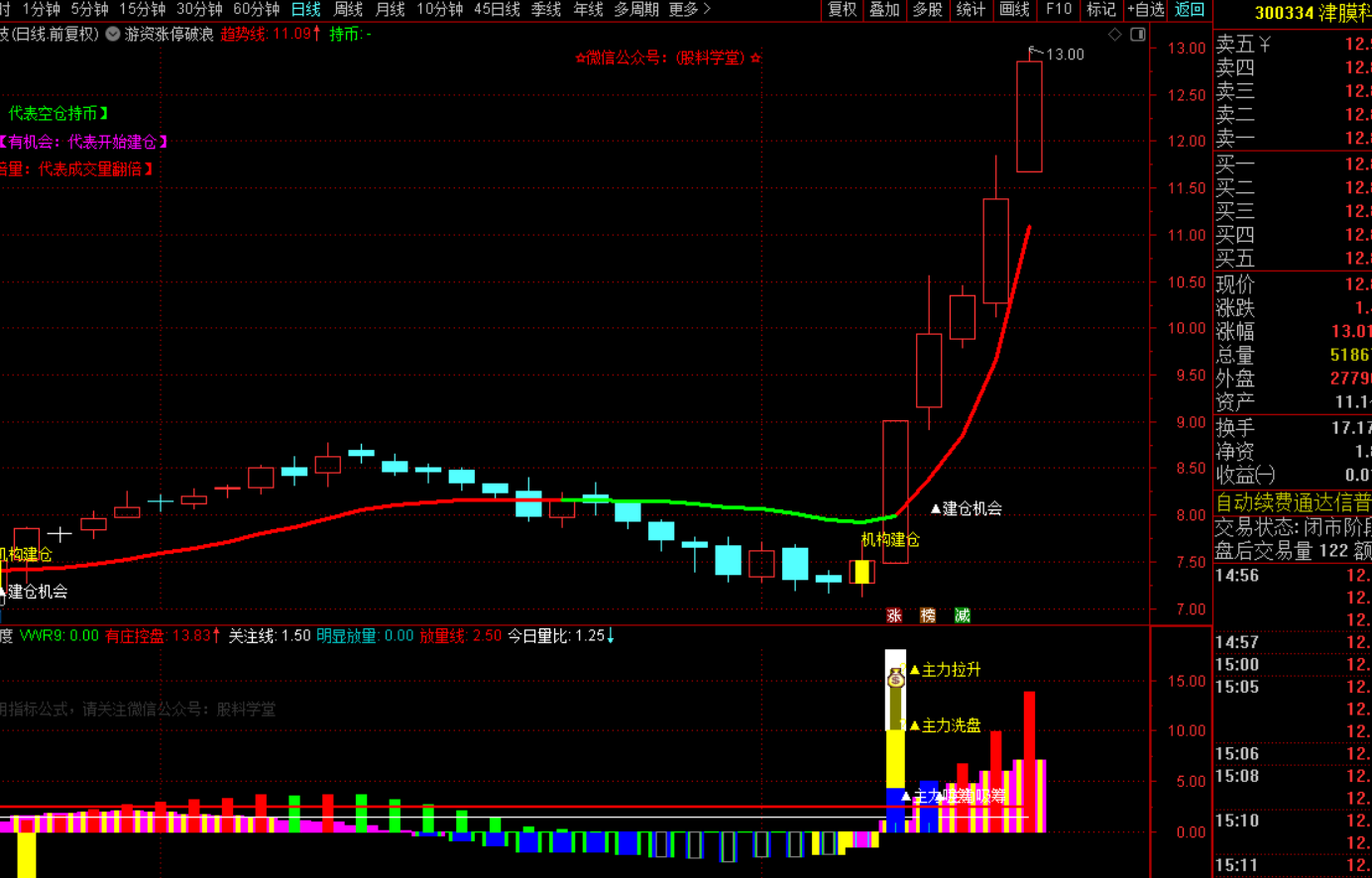Click the 买一 bid row
1372x878 pixels.
coord(1293,164)
